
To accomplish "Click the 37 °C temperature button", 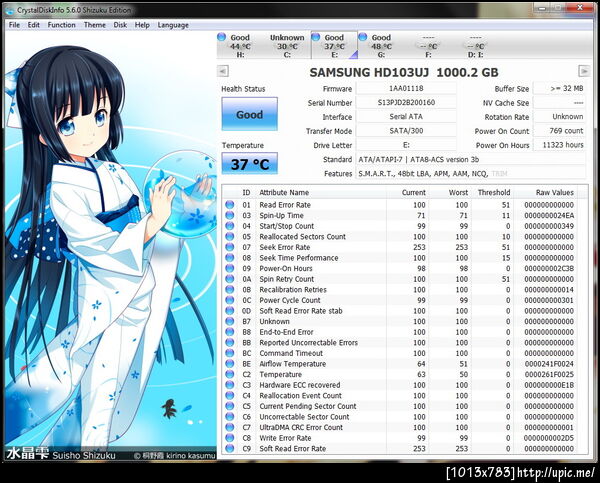I will pyautogui.click(x=249, y=164).
